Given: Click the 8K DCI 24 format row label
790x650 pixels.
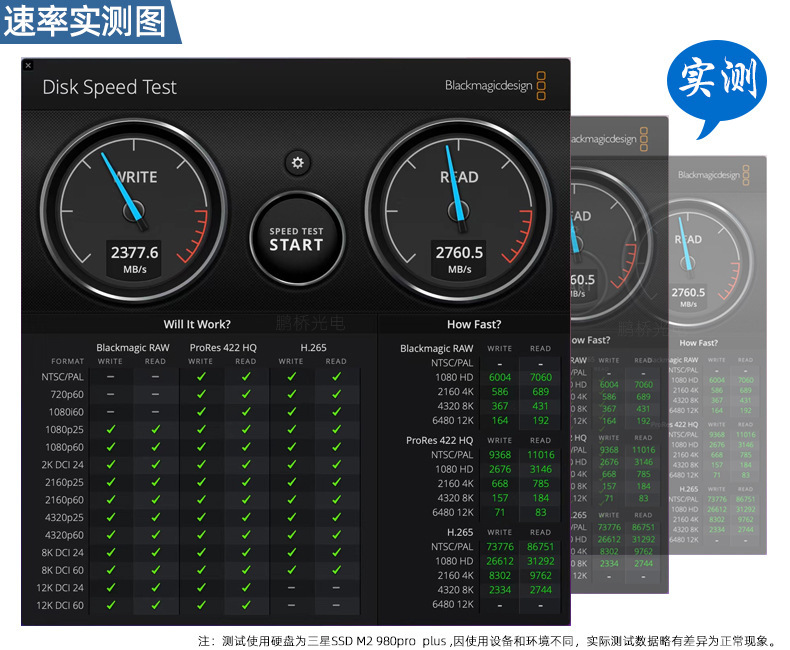Looking at the screenshot, I should point(62,553).
